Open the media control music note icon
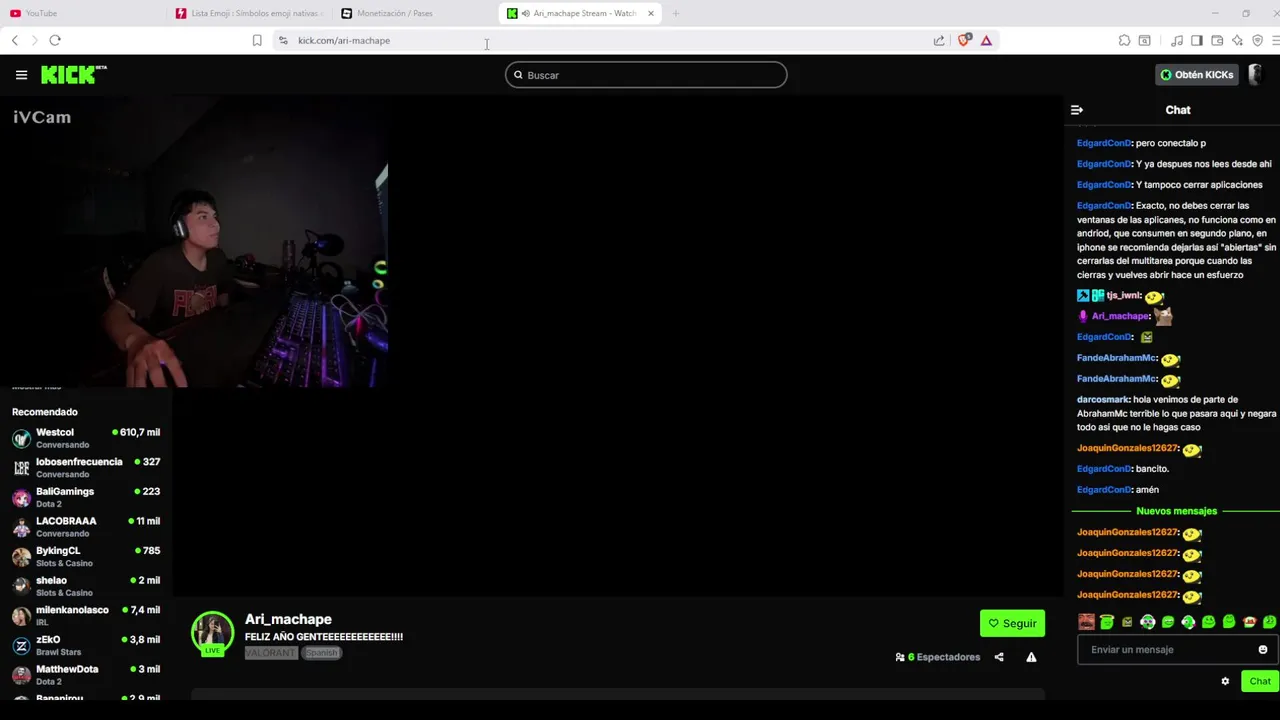The height and width of the screenshot is (720, 1280). pyautogui.click(x=1177, y=40)
